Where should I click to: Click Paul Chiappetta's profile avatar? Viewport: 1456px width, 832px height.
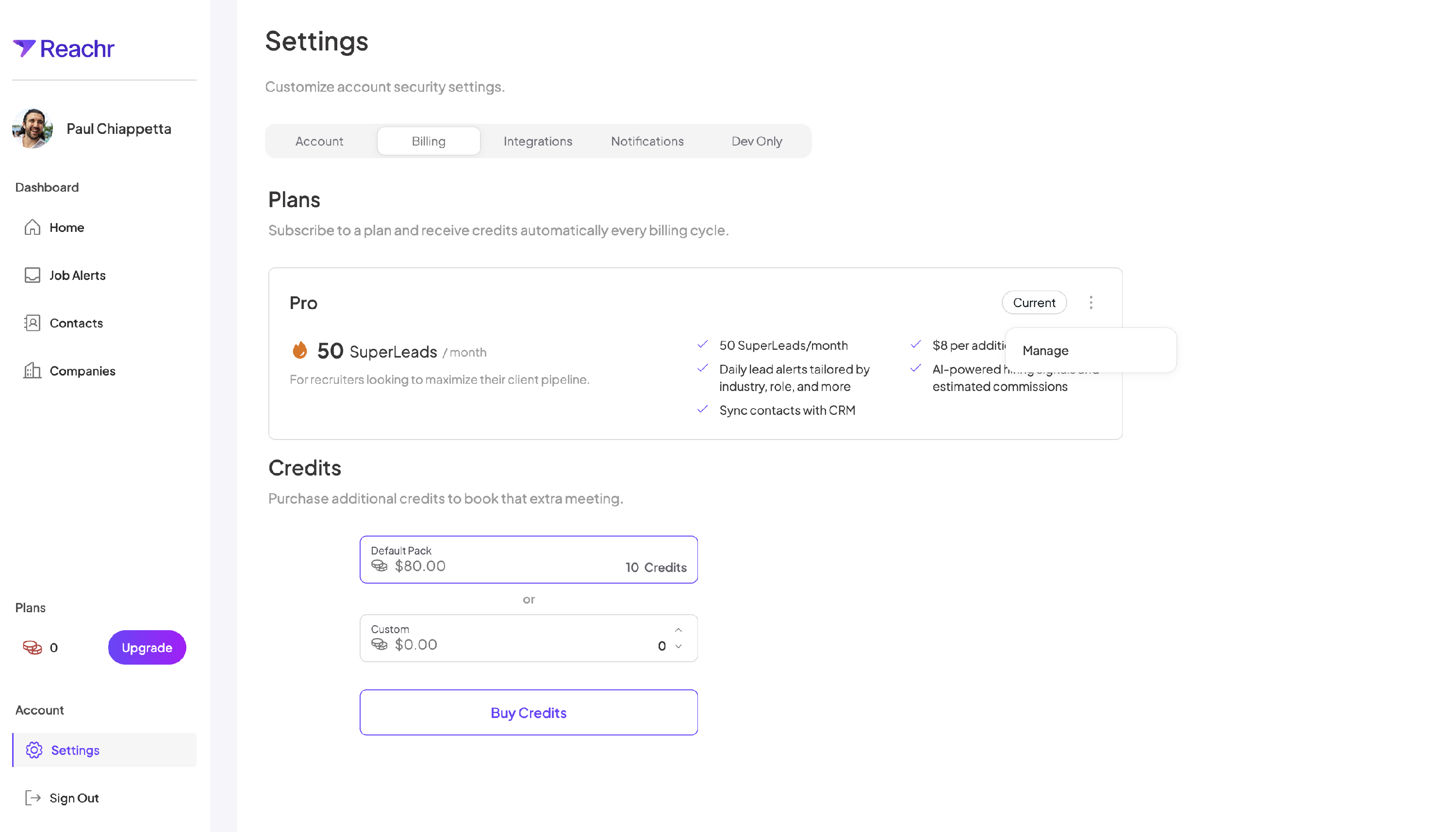(33, 129)
